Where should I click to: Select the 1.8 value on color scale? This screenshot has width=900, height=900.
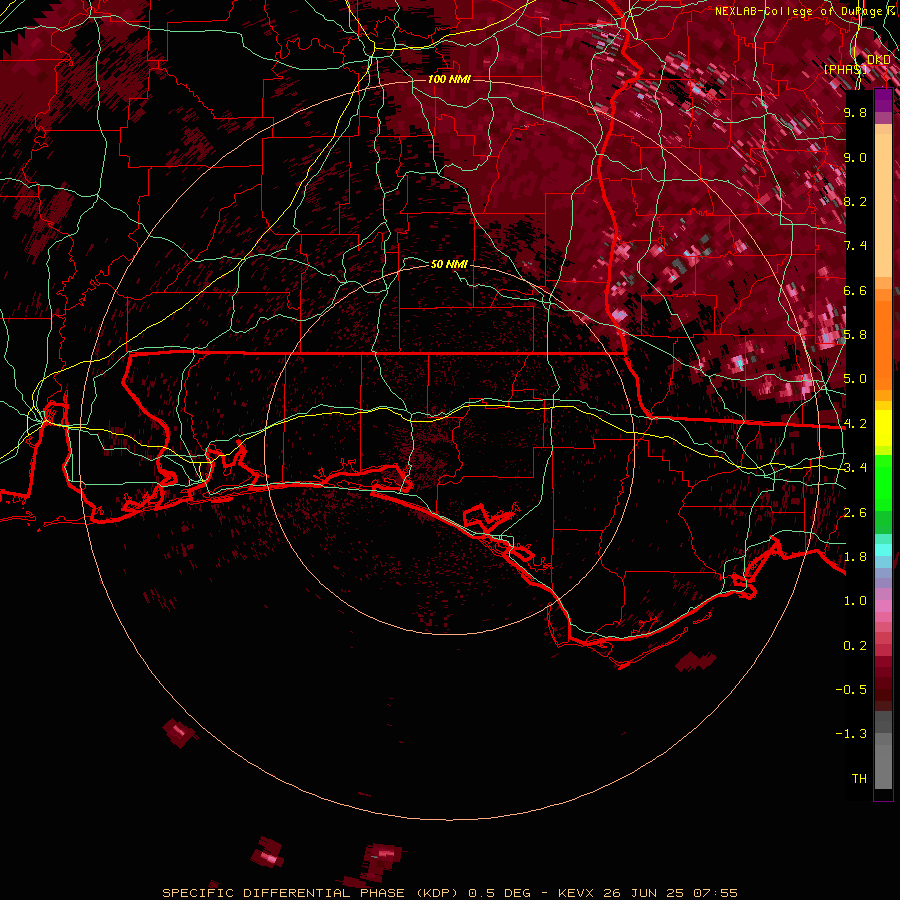tap(855, 557)
